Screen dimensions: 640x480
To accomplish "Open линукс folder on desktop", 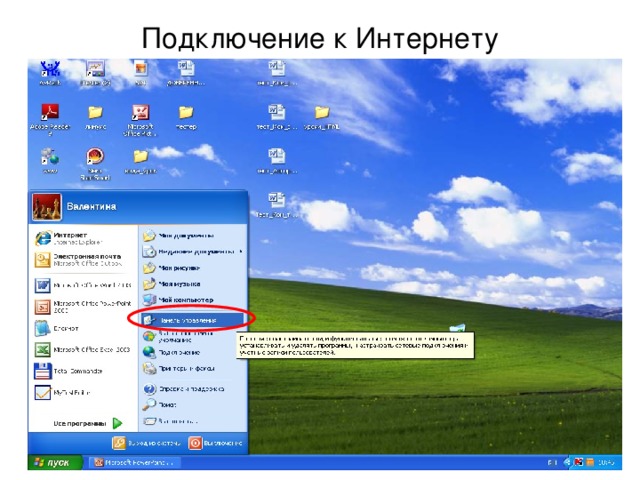I will click(96, 118).
